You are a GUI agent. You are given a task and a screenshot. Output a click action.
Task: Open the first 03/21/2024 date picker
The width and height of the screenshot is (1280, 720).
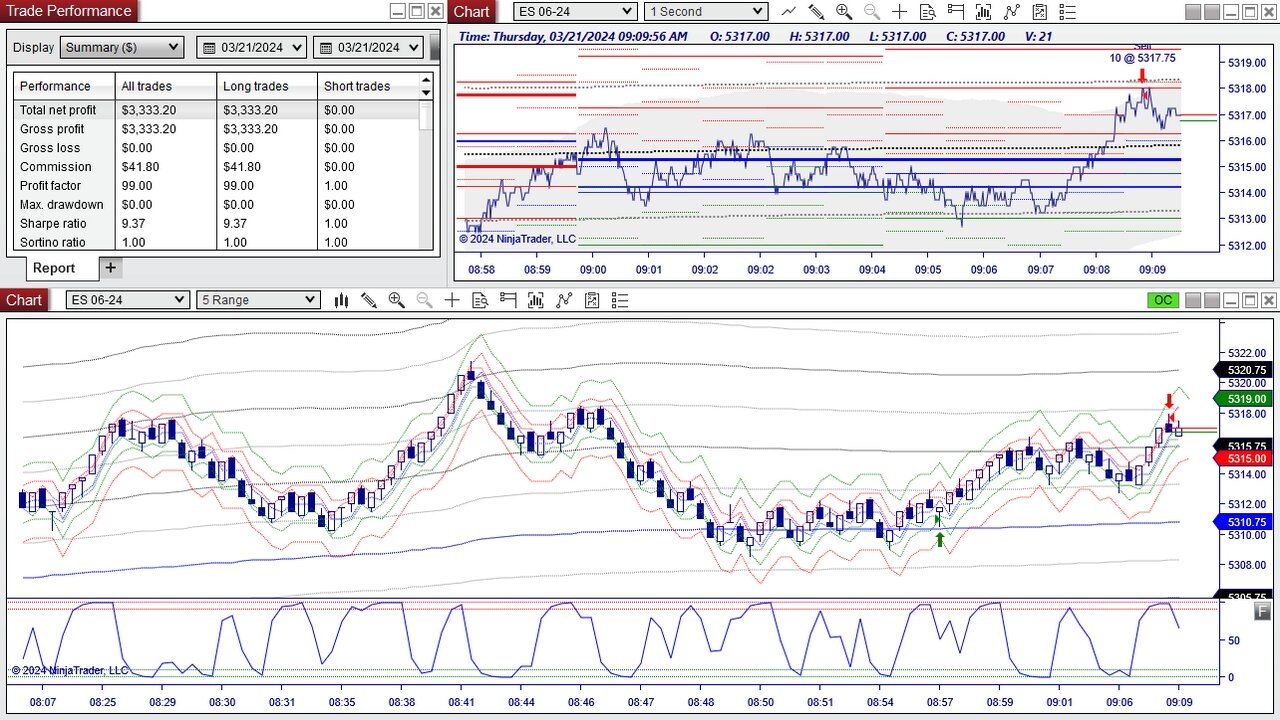[252, 47]
